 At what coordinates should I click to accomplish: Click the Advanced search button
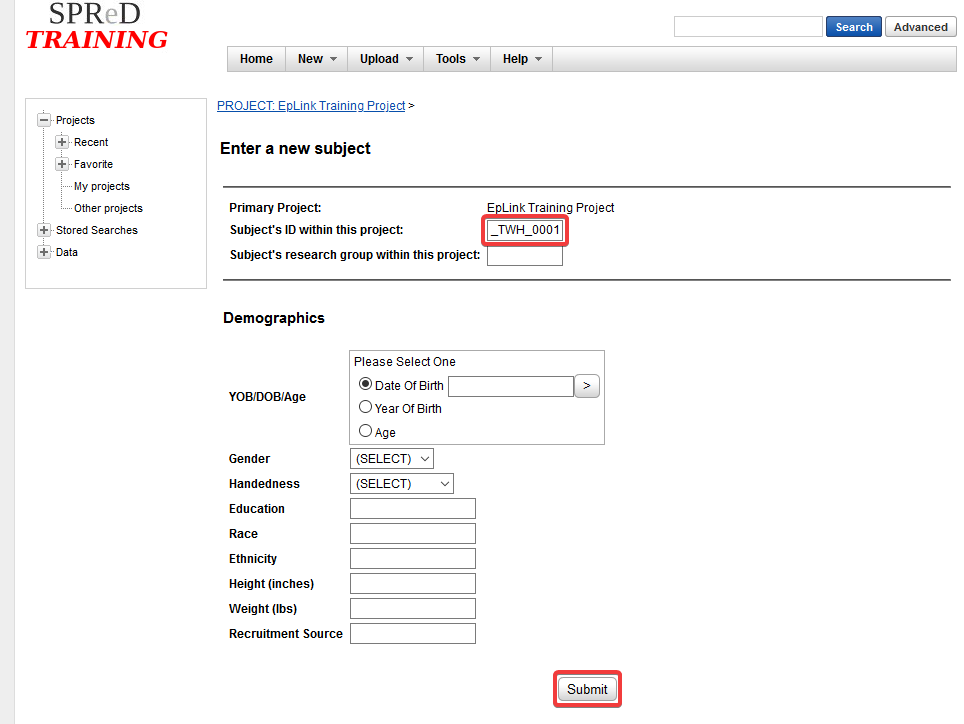[x=920, y=27]
